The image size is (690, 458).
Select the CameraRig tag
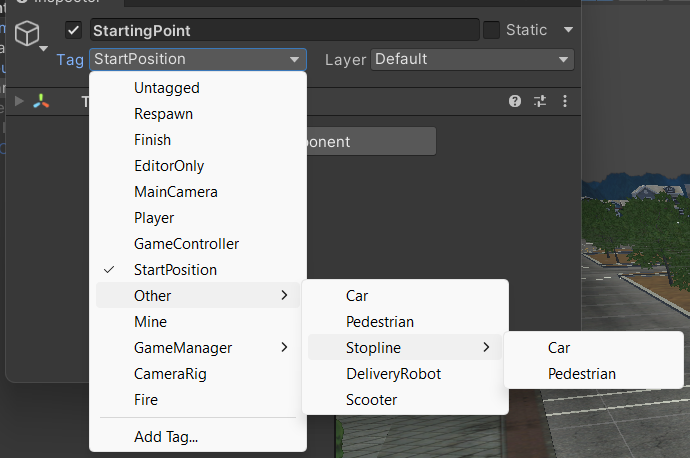[x=198, y=374]
